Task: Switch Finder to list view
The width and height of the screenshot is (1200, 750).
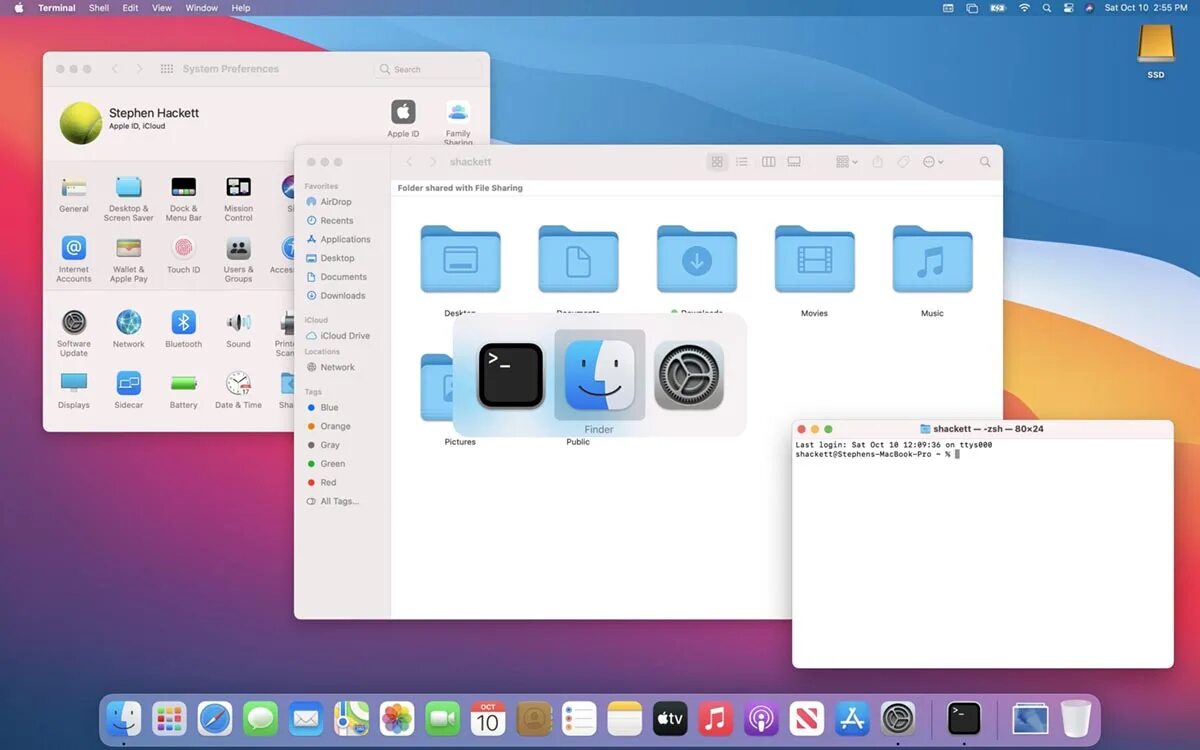Action: point(742,162)
